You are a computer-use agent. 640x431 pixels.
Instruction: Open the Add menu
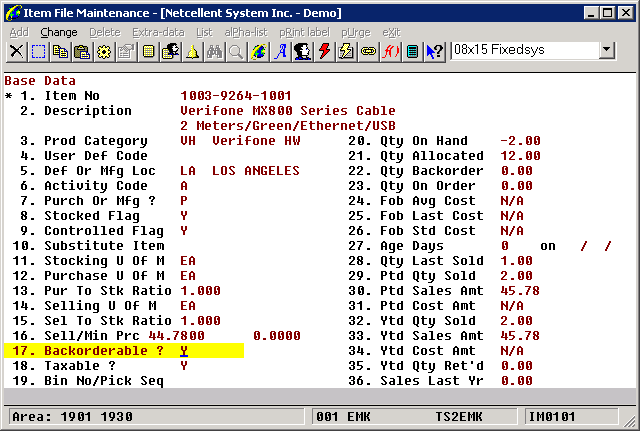[x=19, y=32]
